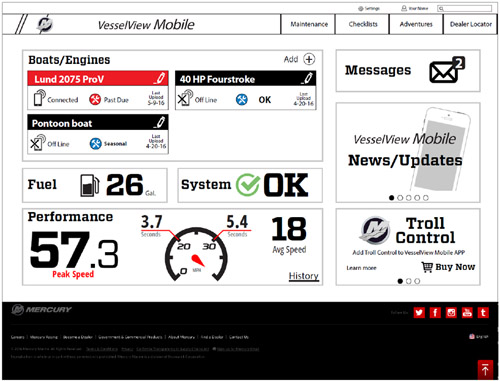Image resolution: width=500 pixels, height=381 pixels.
Task: Select fourth News/Updates carousel dot
Action: (417, 198)
